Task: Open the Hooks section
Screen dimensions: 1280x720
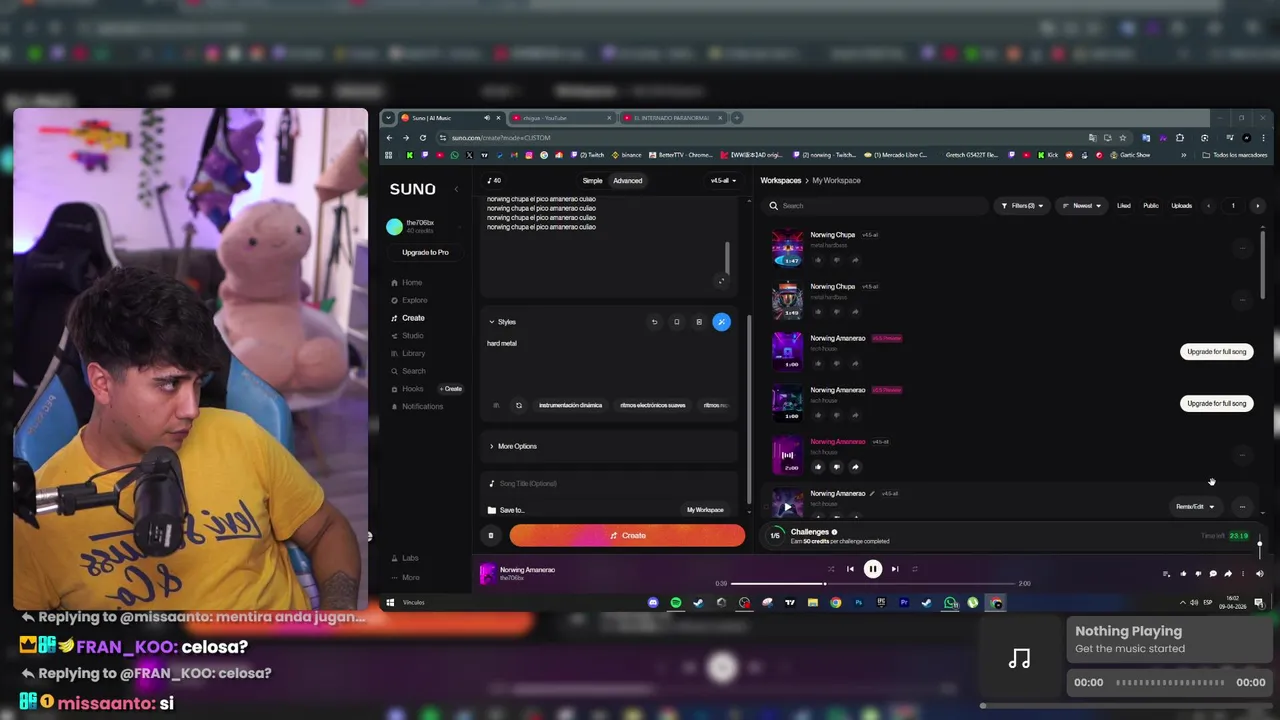Action: pyautogui.click(x=407, y=389)
